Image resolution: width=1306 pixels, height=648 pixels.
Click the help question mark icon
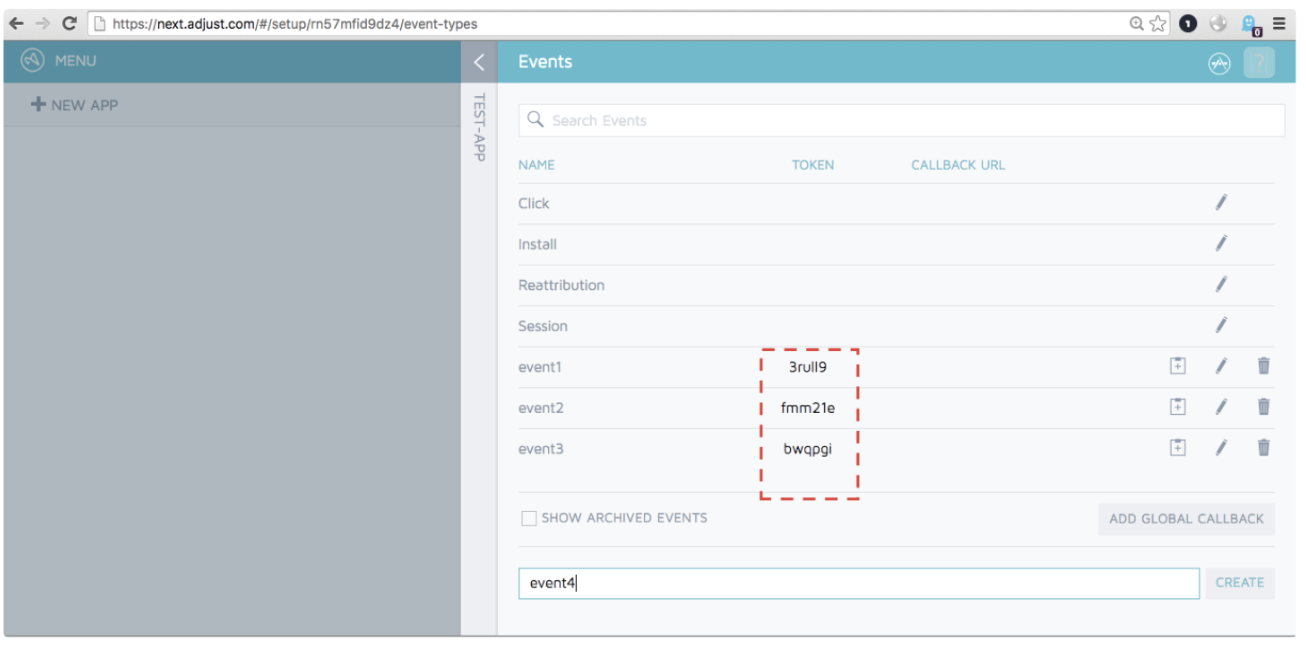coord(1259,63)
